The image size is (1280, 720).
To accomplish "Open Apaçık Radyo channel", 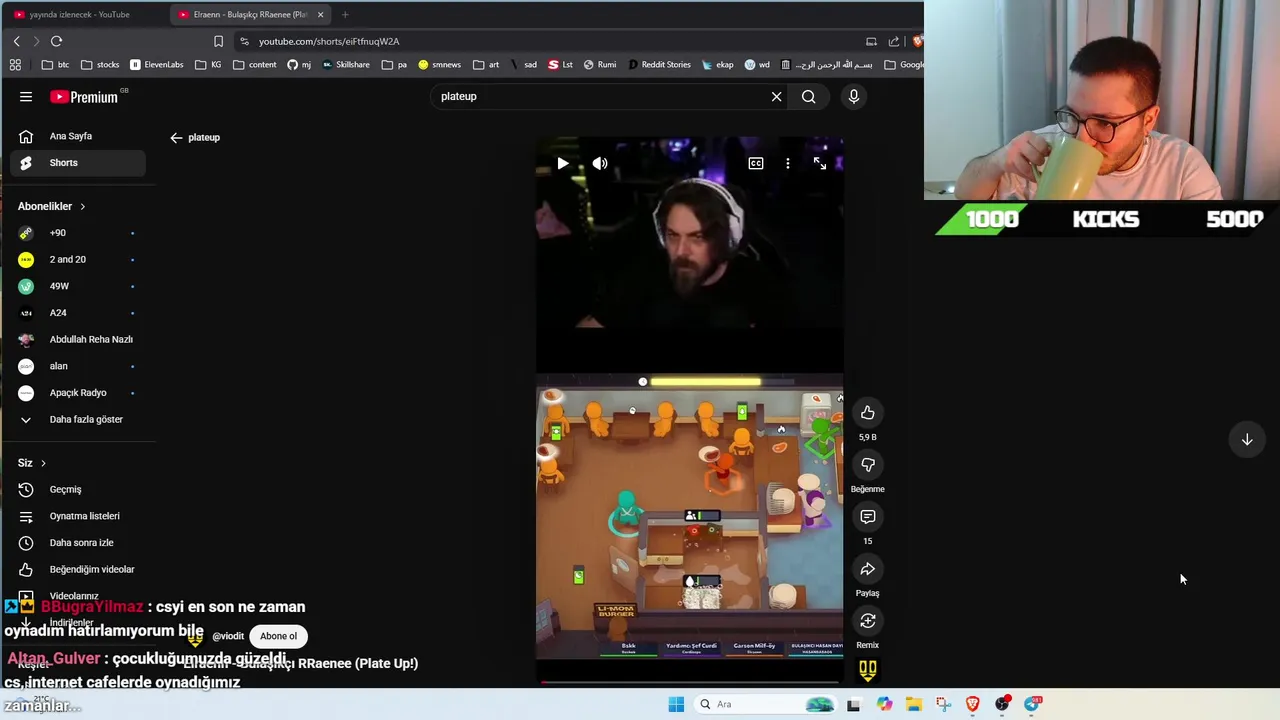I will coord(78,393).
